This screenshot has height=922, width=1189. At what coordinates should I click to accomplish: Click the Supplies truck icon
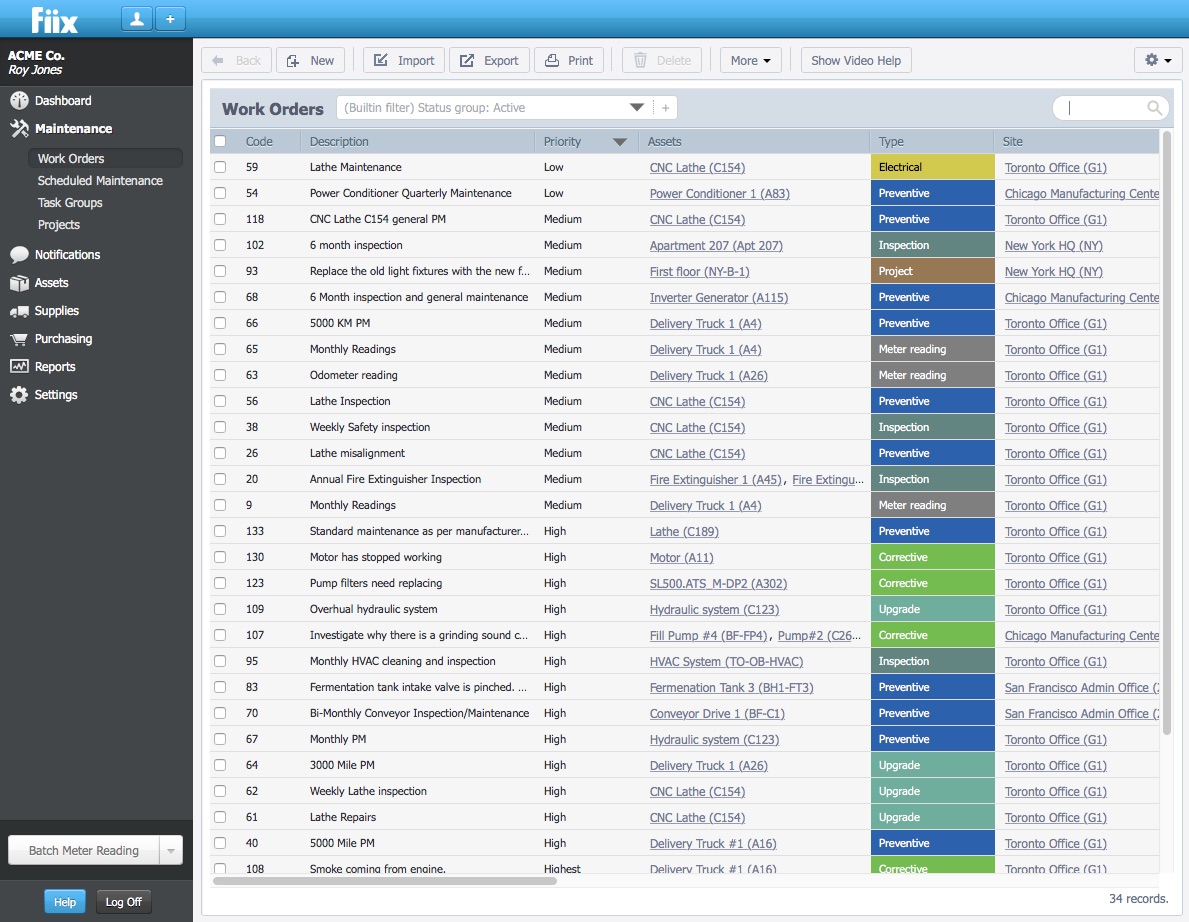[x=19, y=311]
